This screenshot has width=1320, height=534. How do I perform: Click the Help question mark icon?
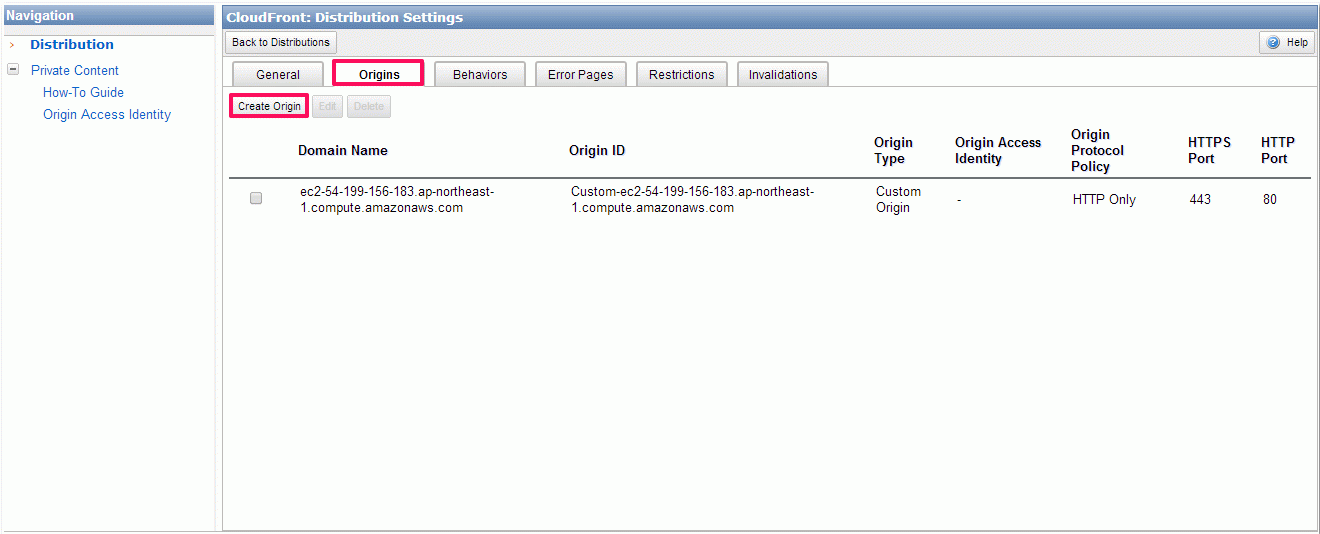[1273, 43]
